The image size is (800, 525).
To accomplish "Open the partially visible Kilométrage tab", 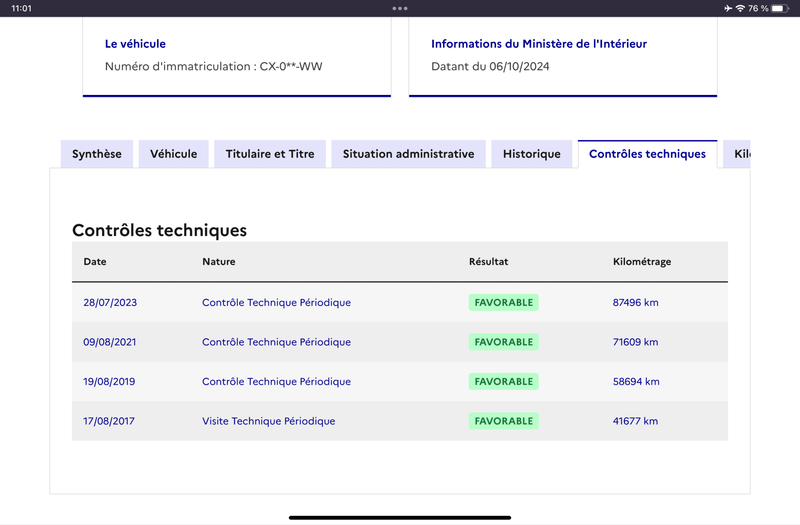I will (737, 154).
